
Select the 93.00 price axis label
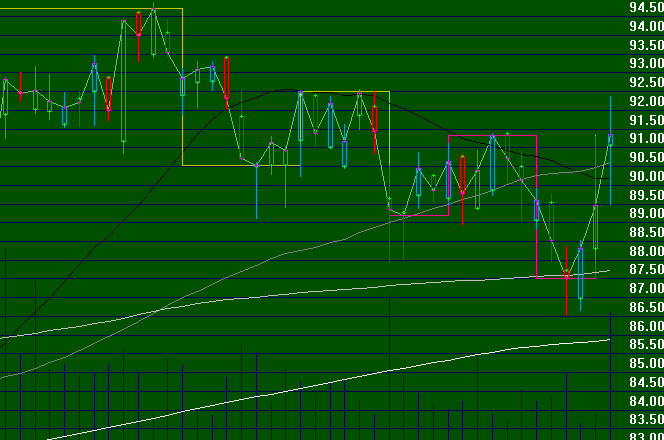pos(647,64)
